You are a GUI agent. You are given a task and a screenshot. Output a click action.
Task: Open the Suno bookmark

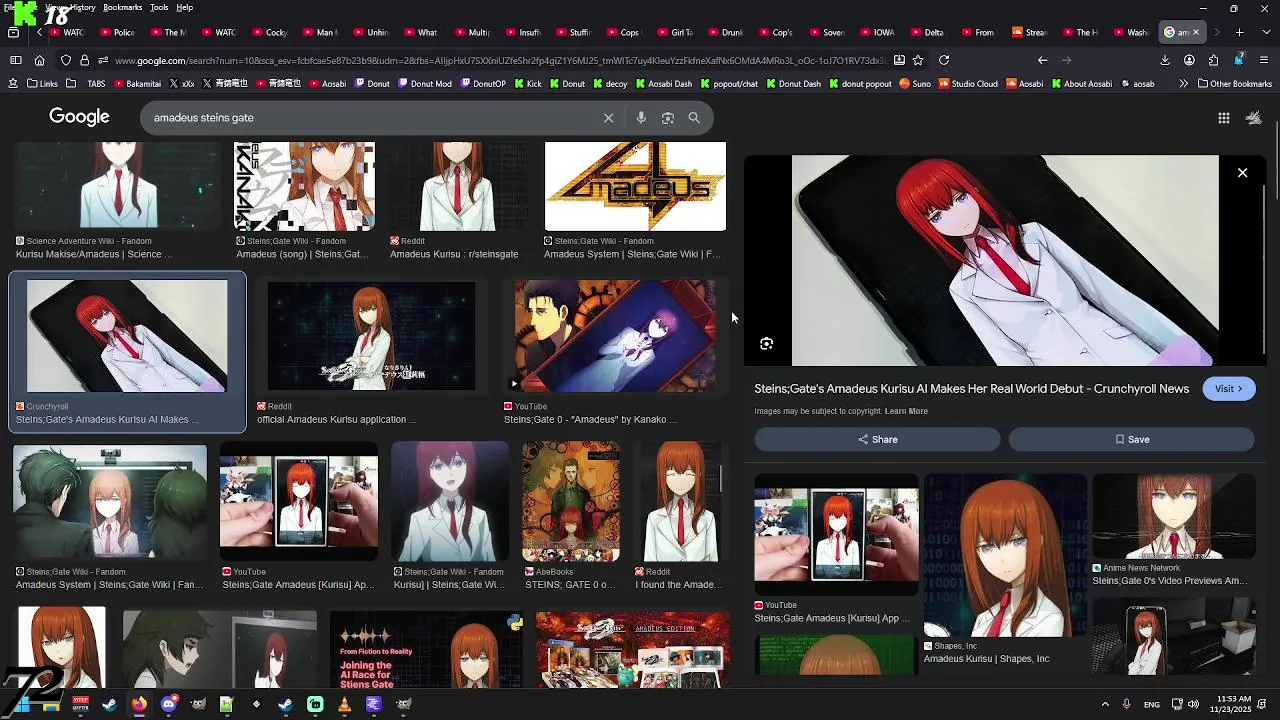coord(915,84)
